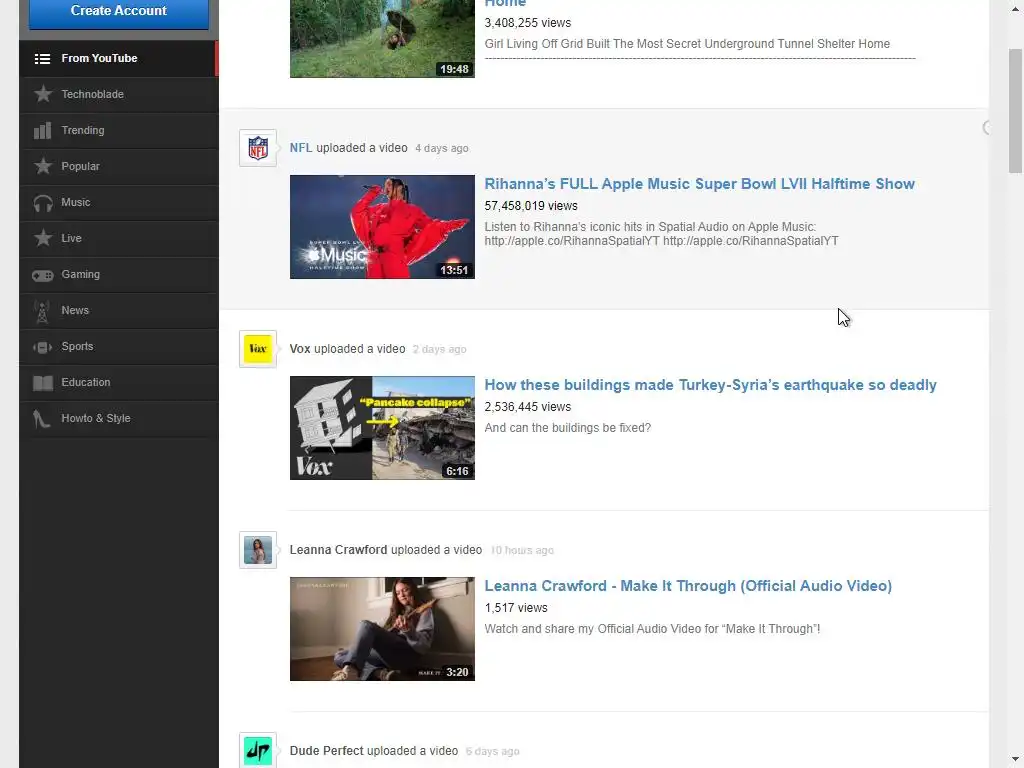Image resolution: width=1024 pixels, height=768 pixels.
Task: Open the Turkey-Syria earthquake video title
Action: [711, 385]
